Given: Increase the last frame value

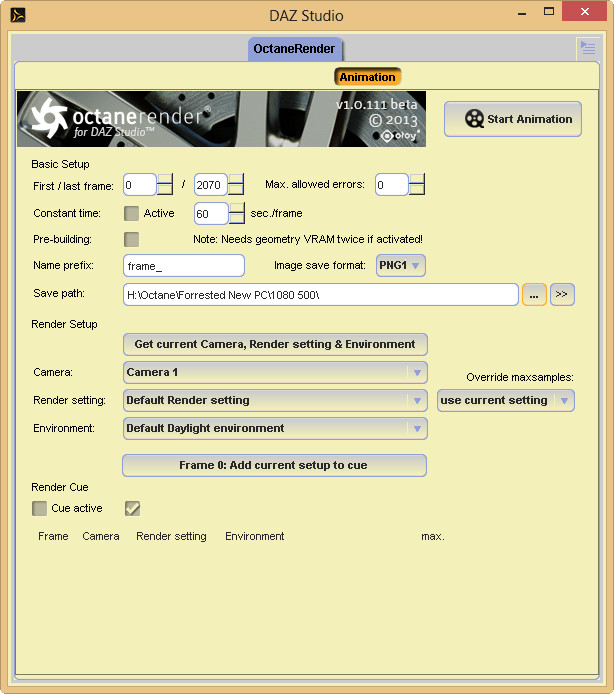Looking at the screenshot, I should [236, 179].
